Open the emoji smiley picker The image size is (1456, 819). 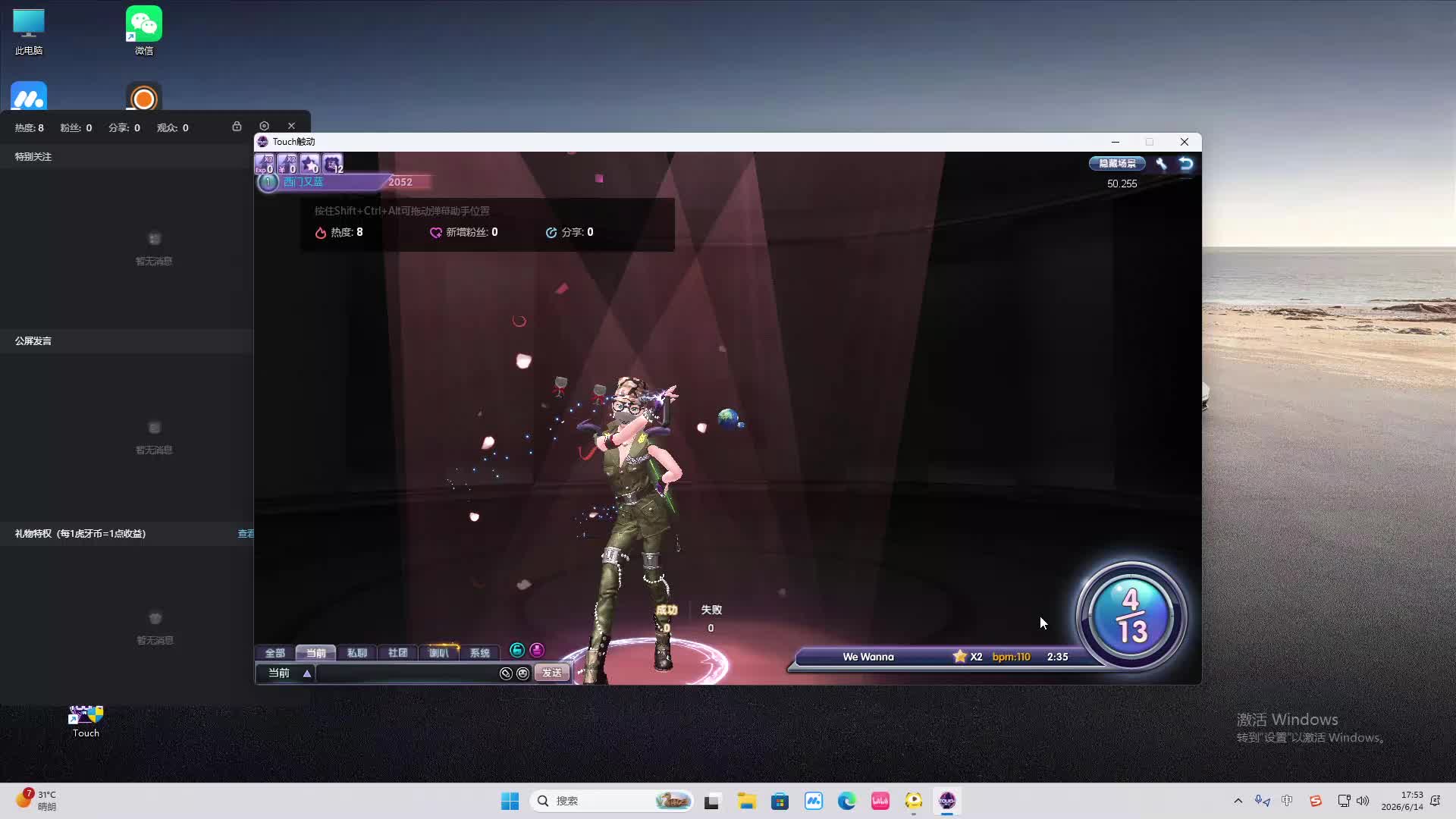[x=522, y=673]
